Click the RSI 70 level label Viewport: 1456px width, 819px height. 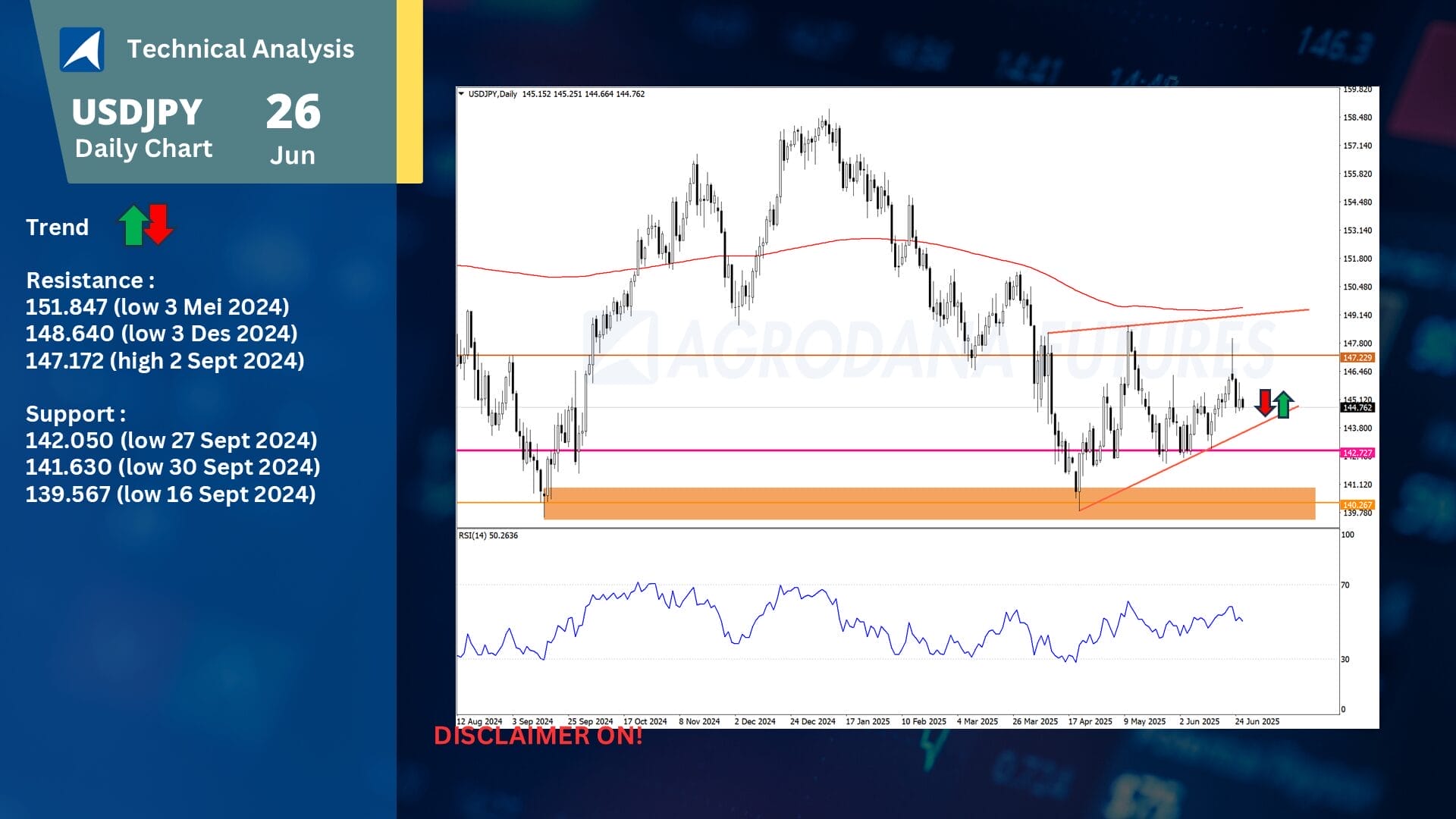click(1345, 585)
